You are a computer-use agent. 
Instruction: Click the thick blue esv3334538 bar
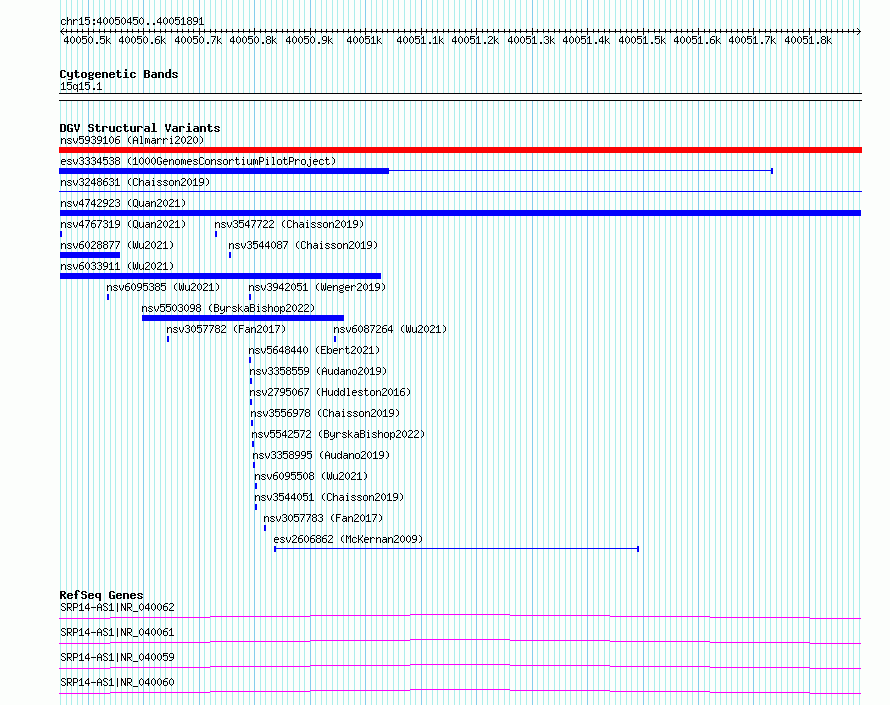[224, 171]
